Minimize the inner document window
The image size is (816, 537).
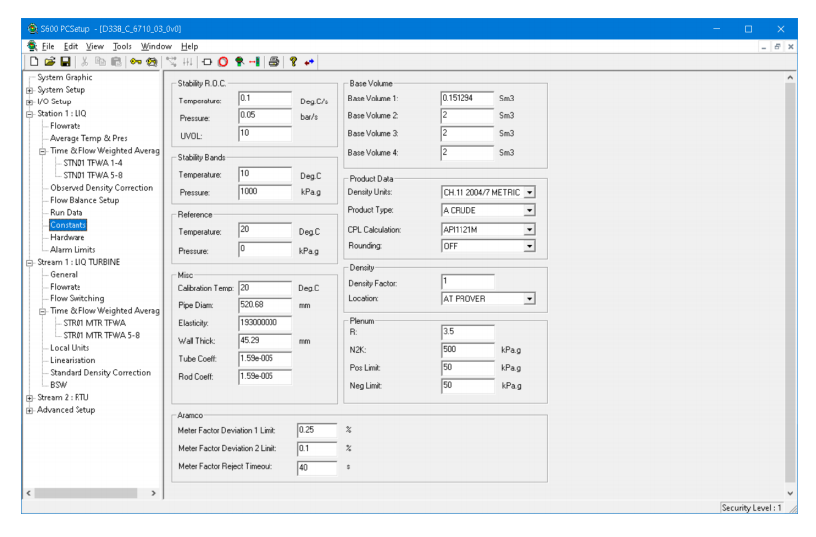(763, 47)
